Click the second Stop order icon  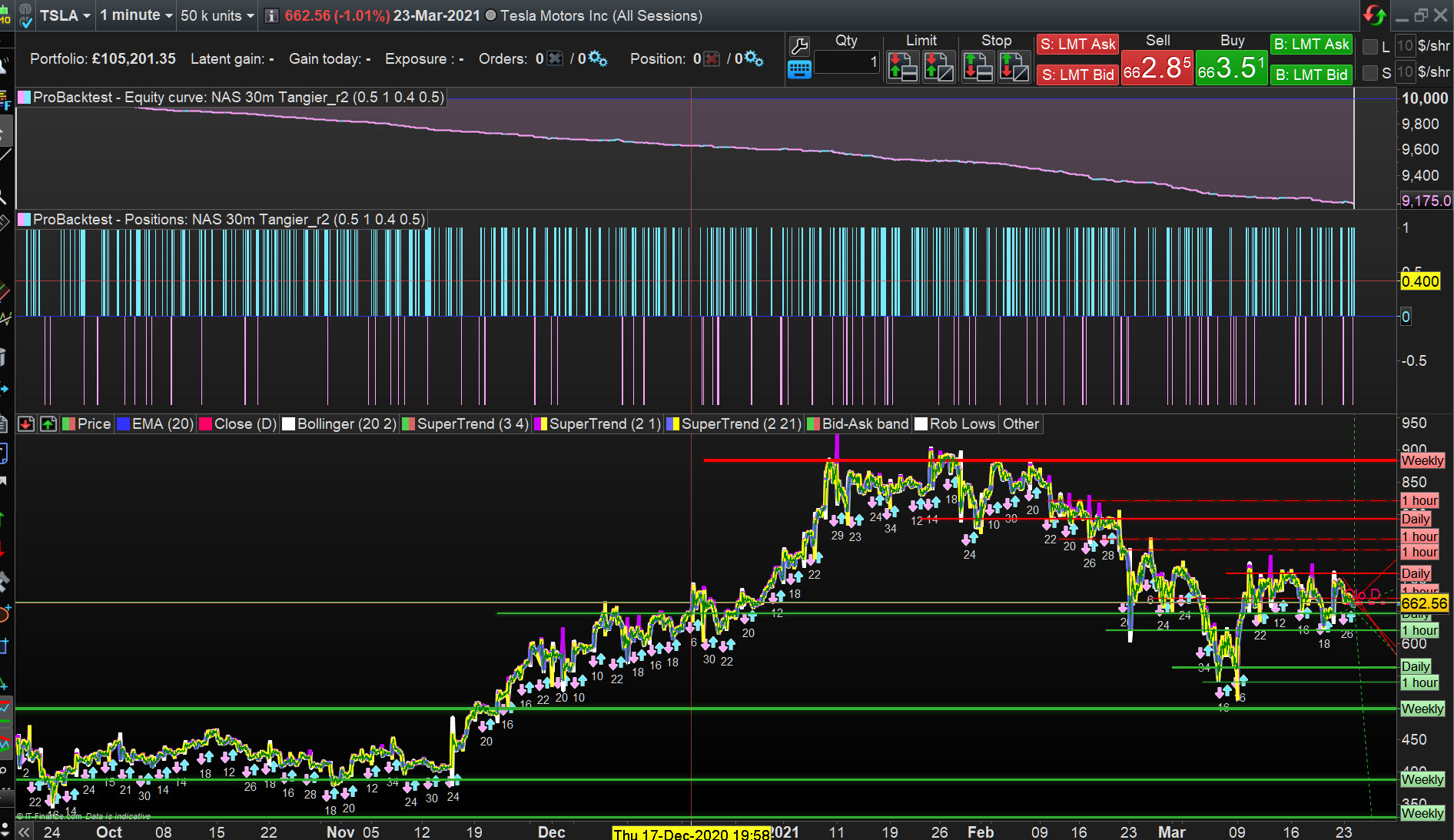pos(1014,68)
